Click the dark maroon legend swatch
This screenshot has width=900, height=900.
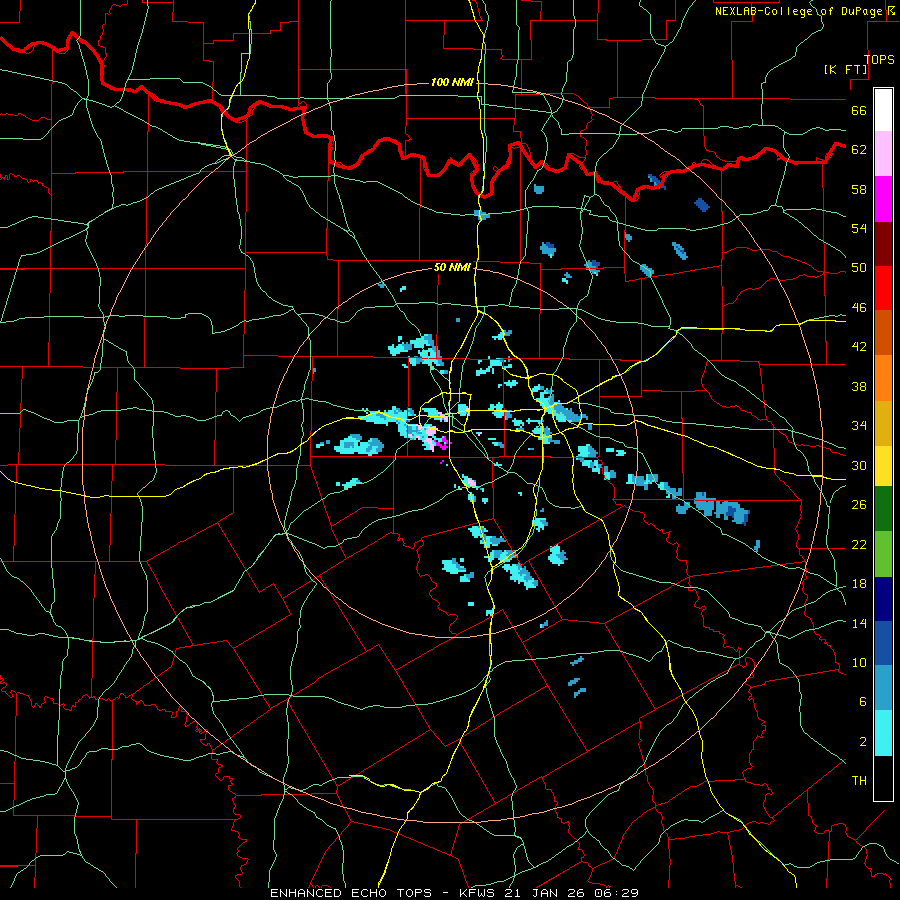tap(883, 245)
